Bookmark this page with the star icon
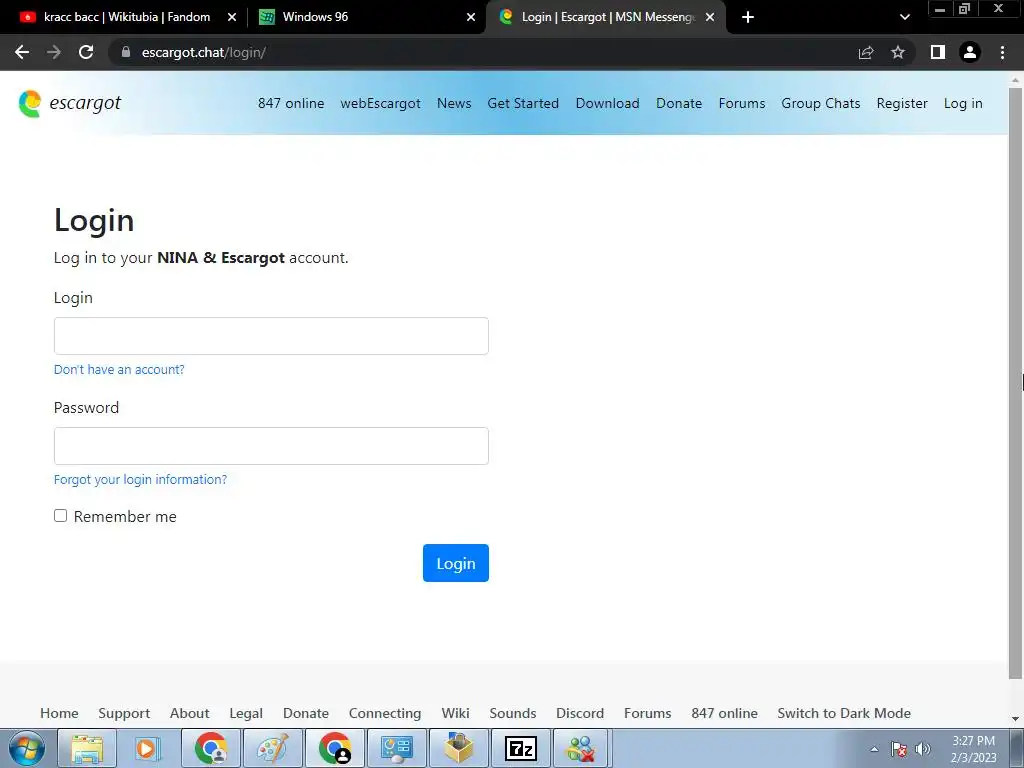This screenshot has height=768, width=1024. [x=898, y=52]
